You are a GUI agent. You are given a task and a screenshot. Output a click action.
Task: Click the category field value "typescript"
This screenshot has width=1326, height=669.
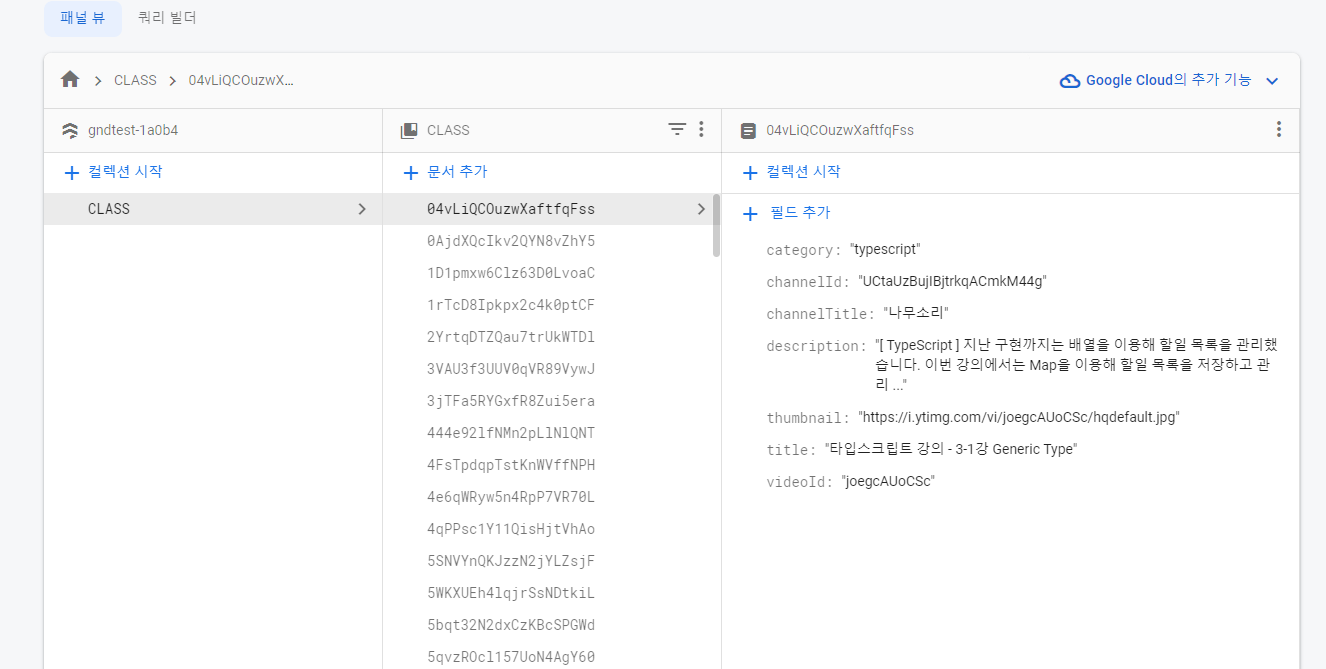[885, 249]
